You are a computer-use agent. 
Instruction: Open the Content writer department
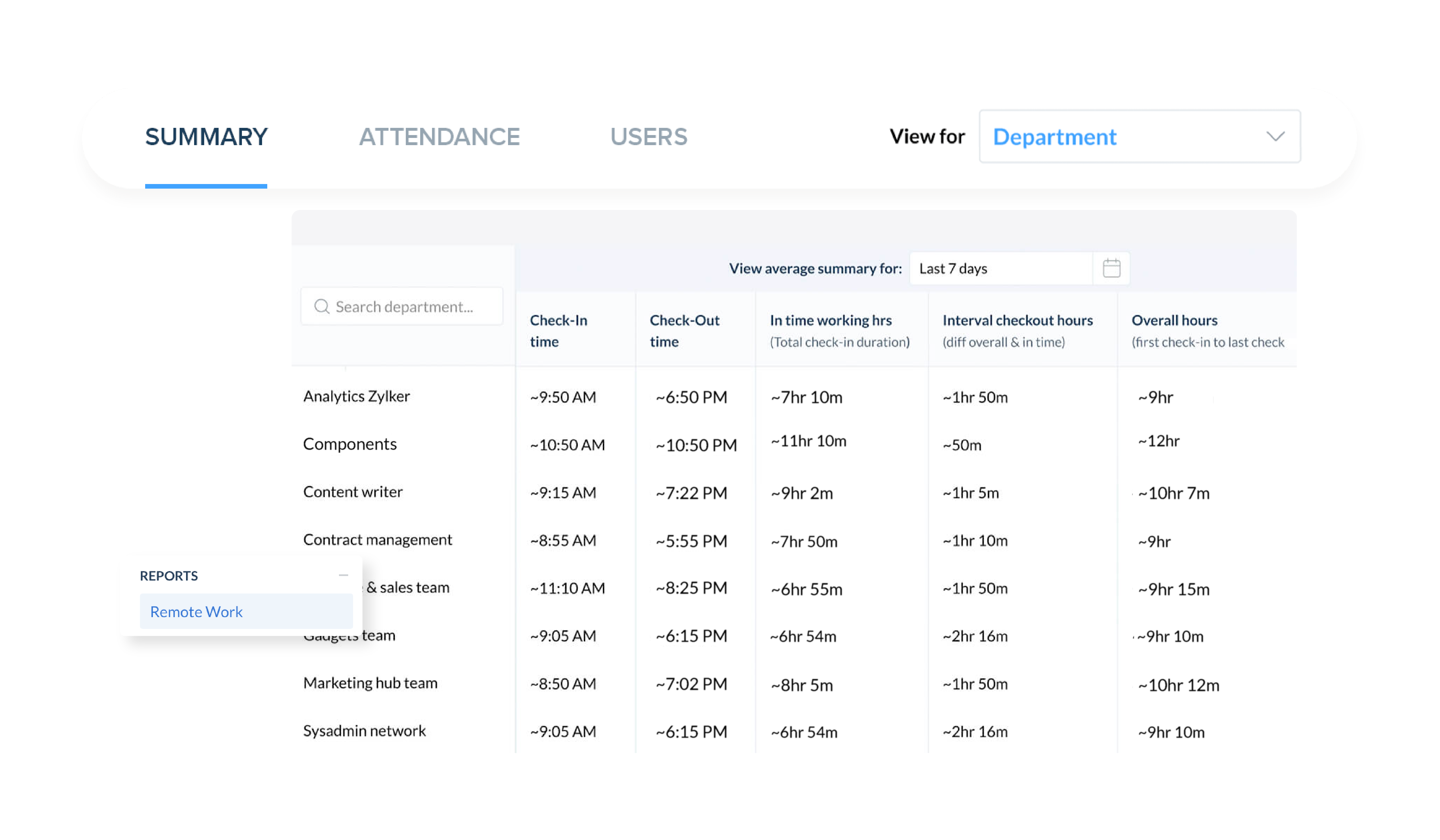(x=353, y=492)
